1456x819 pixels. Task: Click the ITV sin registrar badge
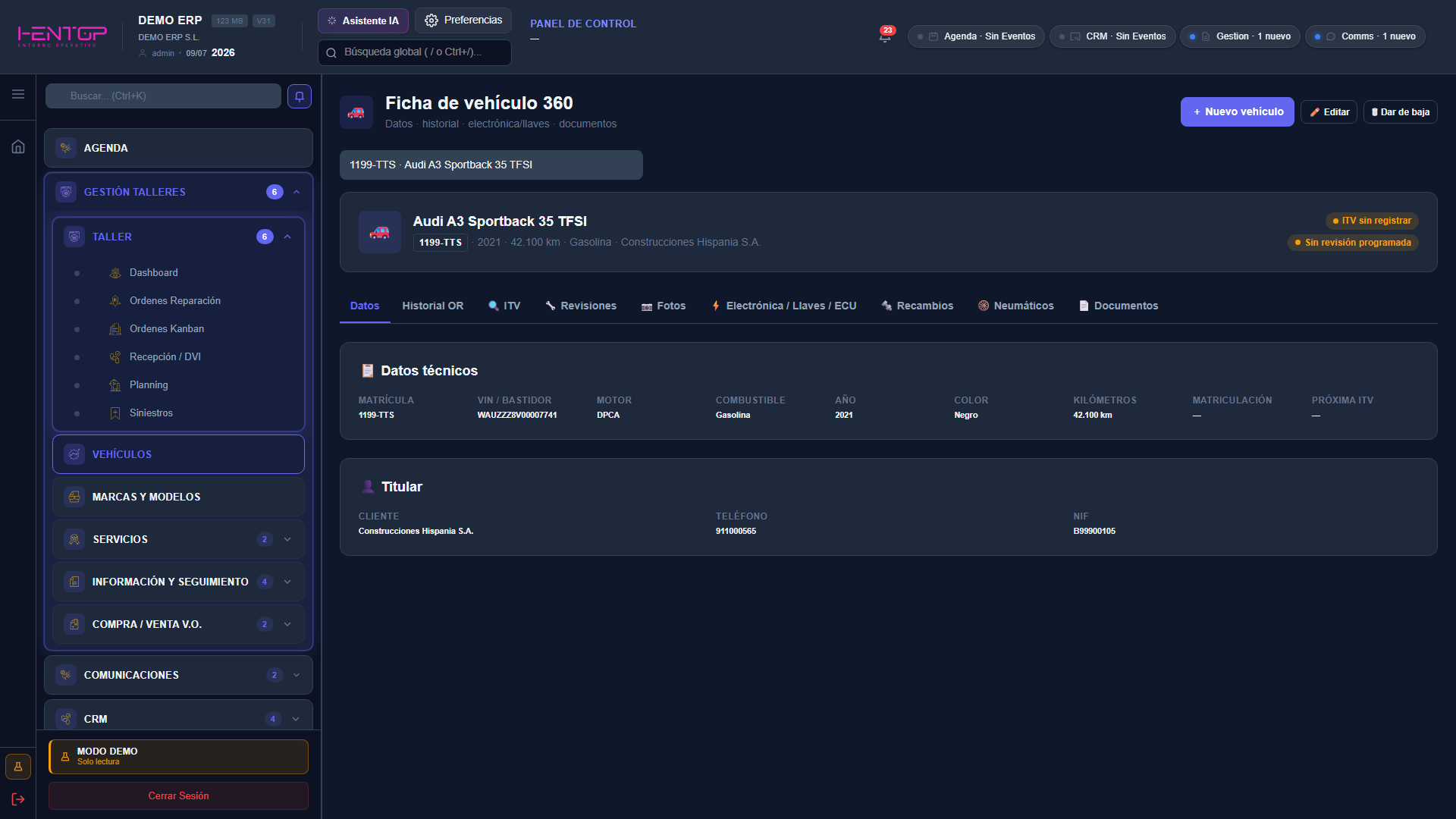1372,221
